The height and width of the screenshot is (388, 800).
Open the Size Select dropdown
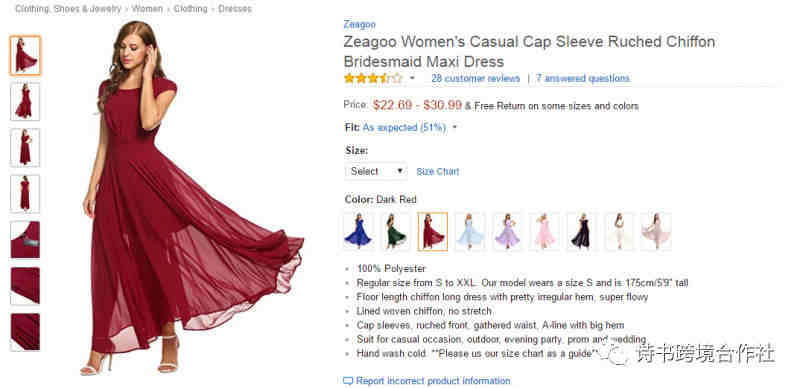click(x=376, y=171)
